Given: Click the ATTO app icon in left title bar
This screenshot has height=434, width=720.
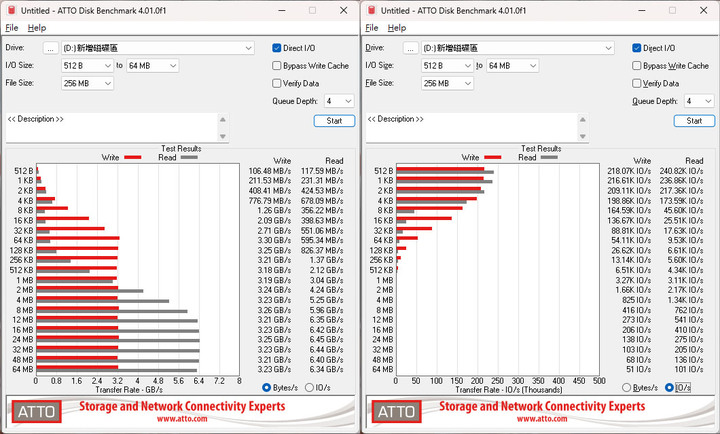Looking at the screenshot, I should [x=12, y=10].
